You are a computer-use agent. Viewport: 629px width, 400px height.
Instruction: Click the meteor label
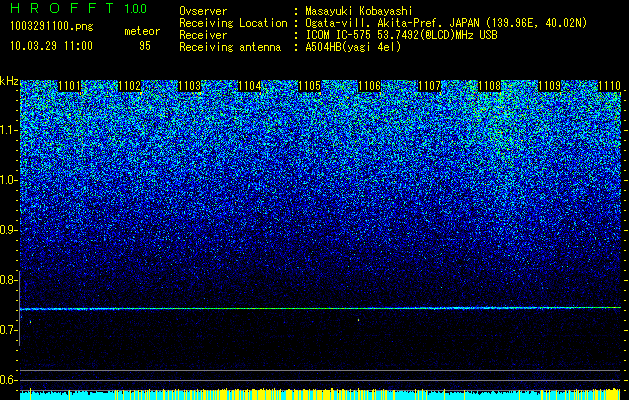coord(142,31)
